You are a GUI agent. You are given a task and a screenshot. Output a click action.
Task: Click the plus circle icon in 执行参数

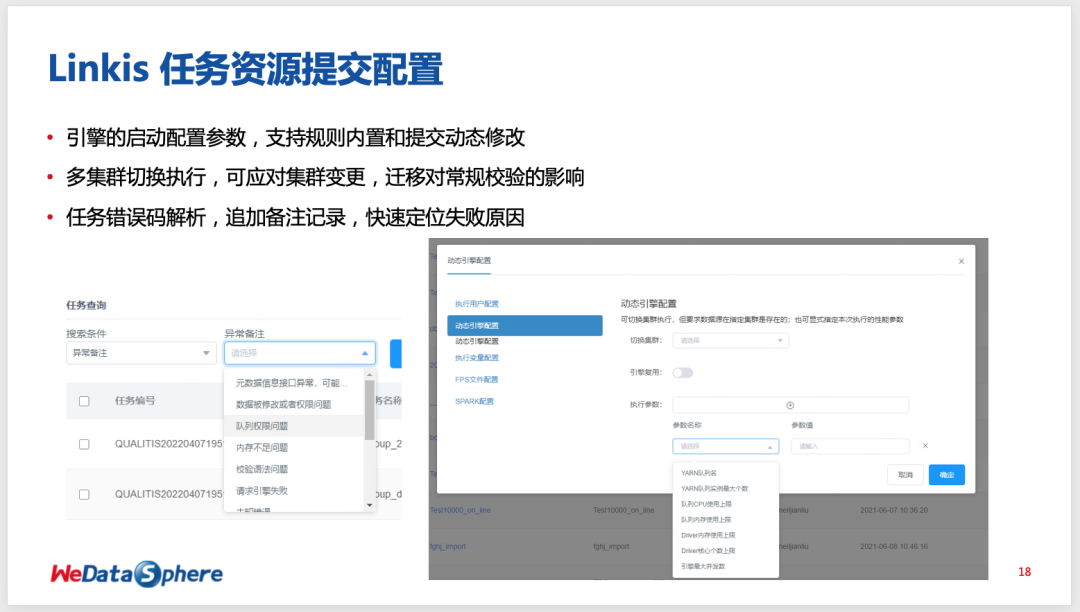coord(790,405)
